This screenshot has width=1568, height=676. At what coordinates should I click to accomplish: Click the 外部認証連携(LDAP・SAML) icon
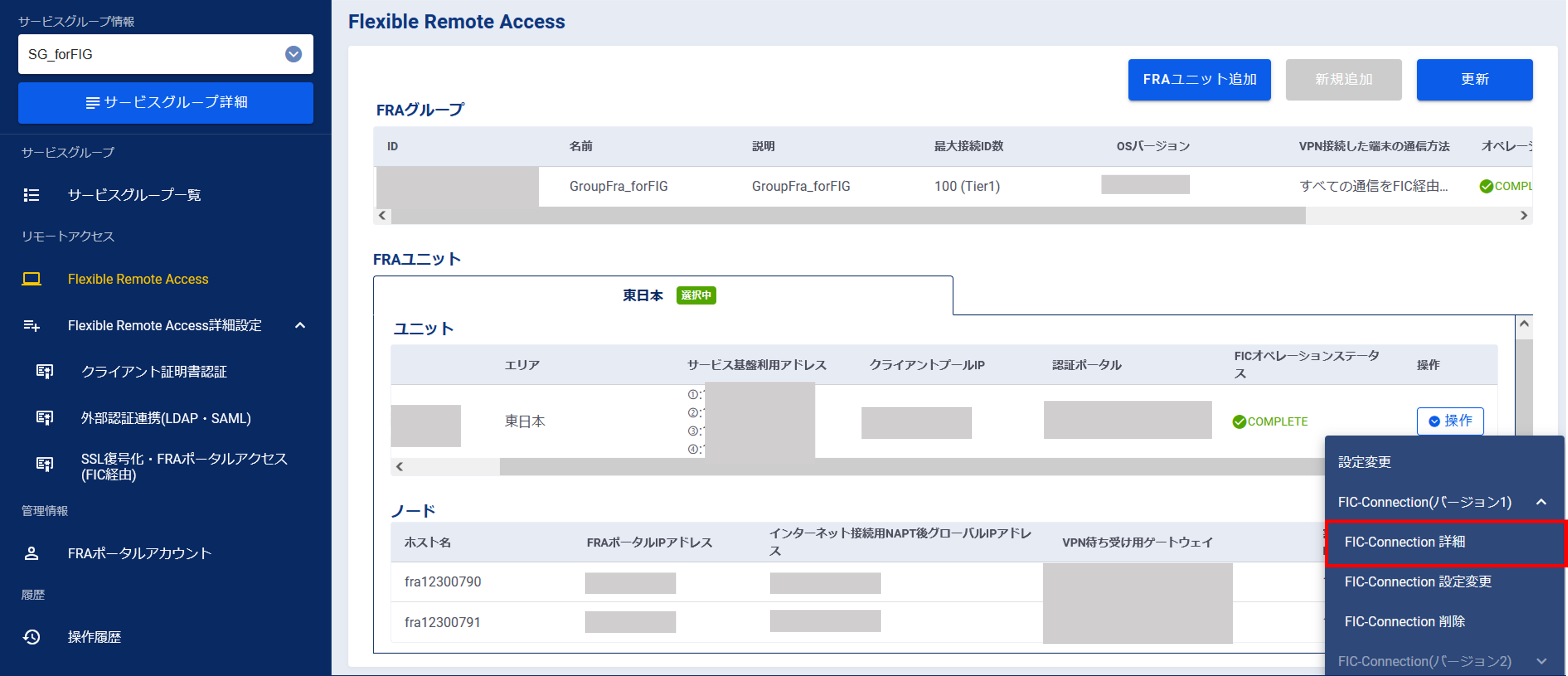pyautogui.click(x=44, y=418)
